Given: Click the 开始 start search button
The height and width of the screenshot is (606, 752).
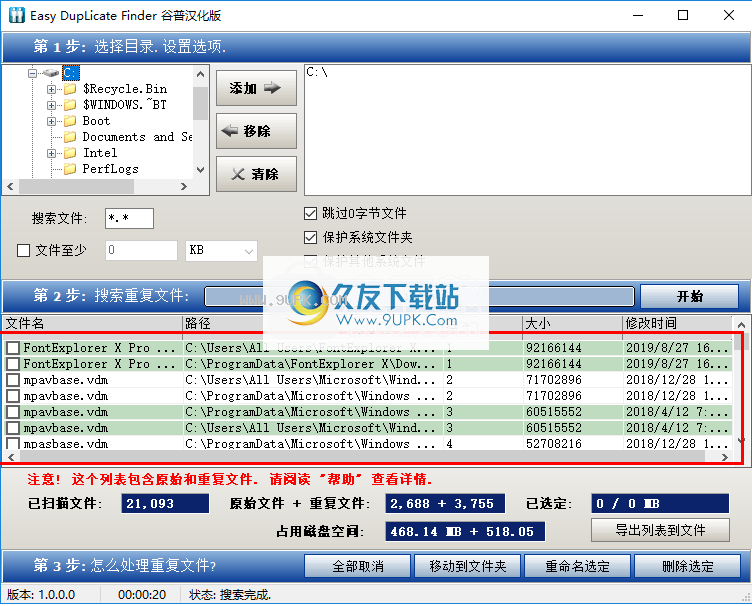Looking at the screenshot, I should coord(689,296).
